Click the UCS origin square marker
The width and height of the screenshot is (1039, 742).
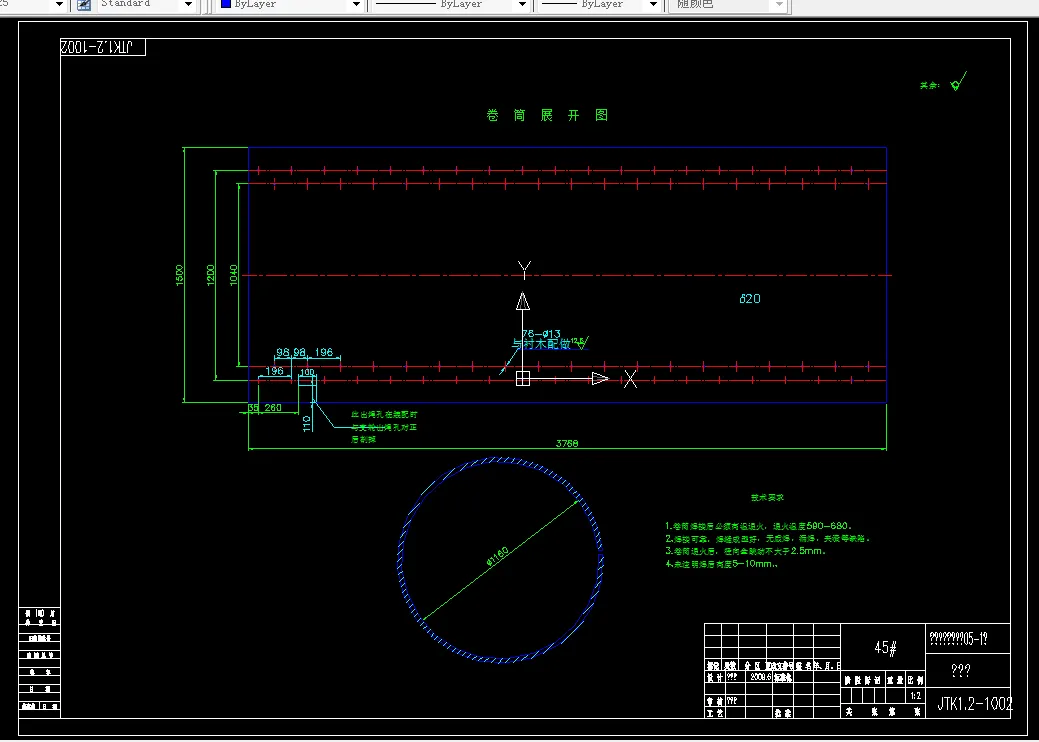pos(523,378)
